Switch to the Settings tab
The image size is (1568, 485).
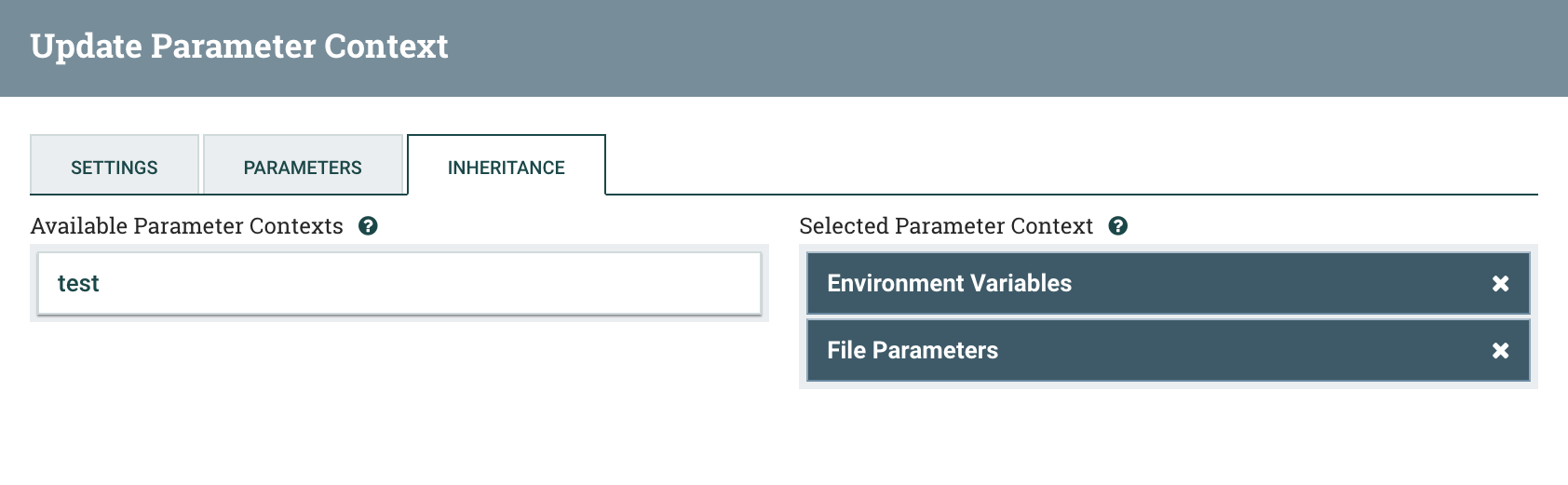[115, 168]
